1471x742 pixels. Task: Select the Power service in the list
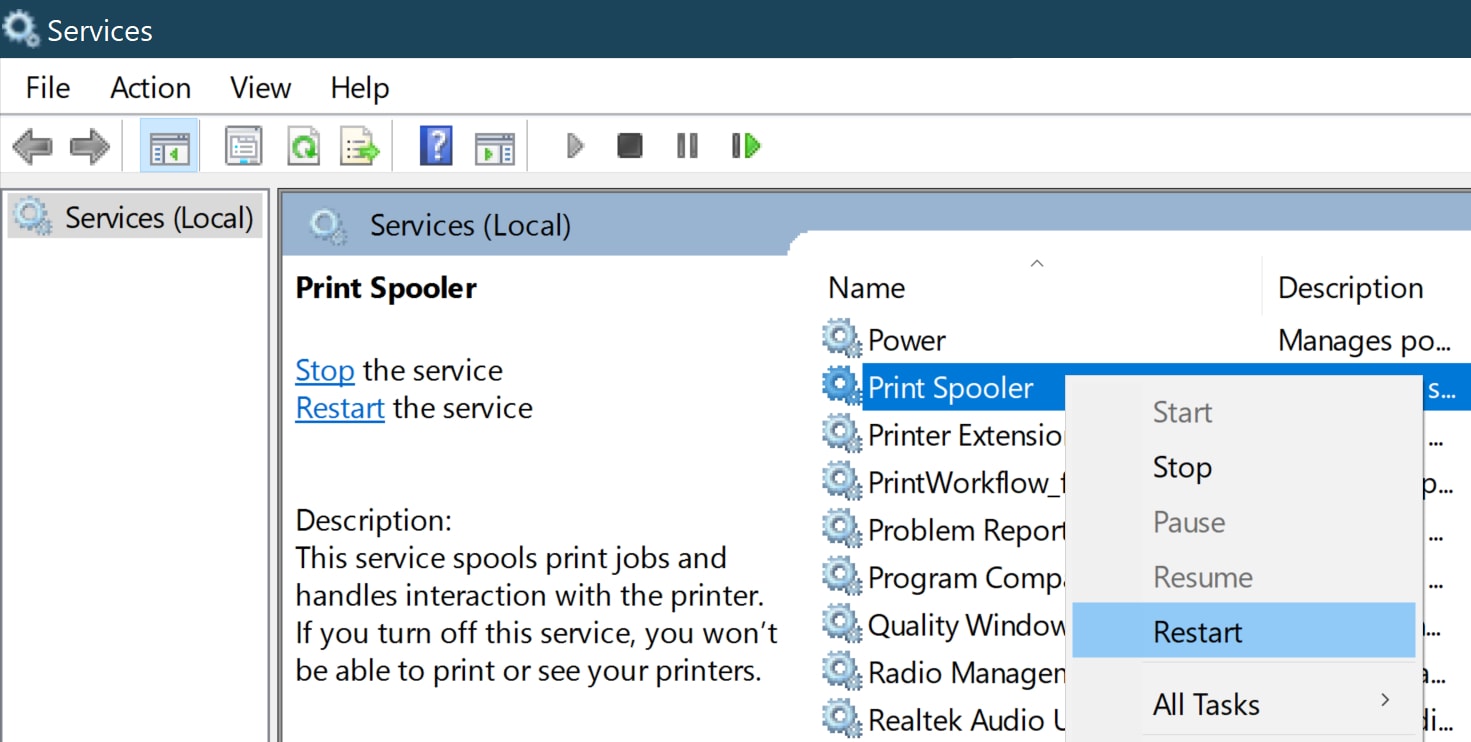tap(905, 339)
